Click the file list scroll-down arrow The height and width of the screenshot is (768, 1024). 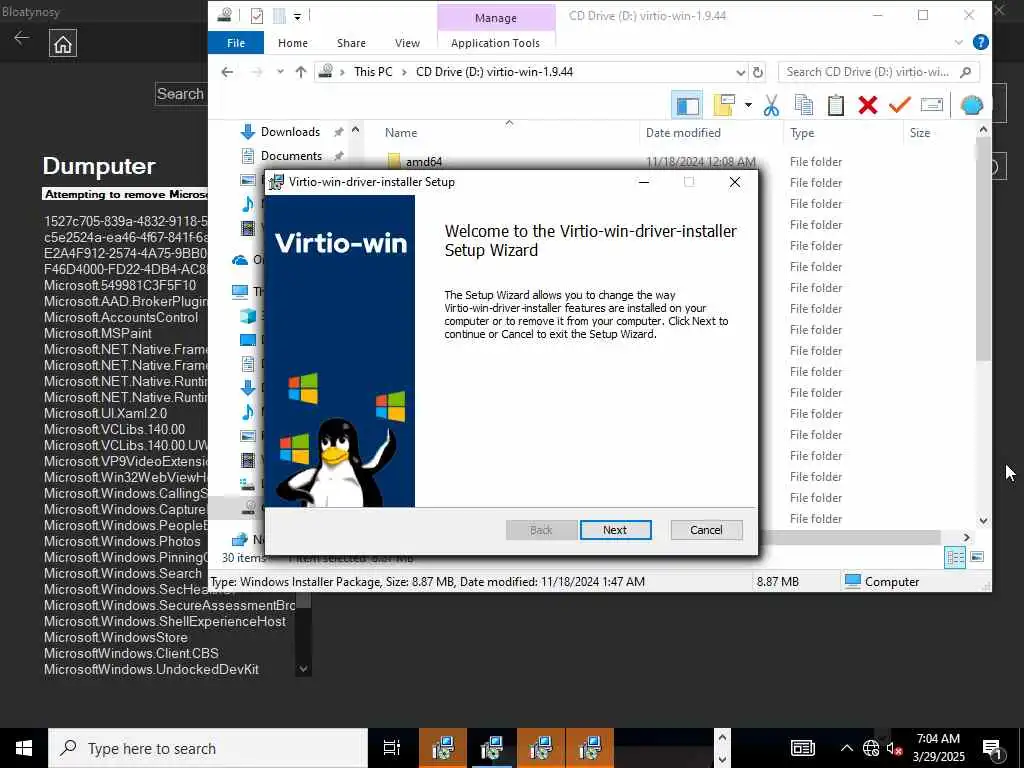click(x=984, y=520)
